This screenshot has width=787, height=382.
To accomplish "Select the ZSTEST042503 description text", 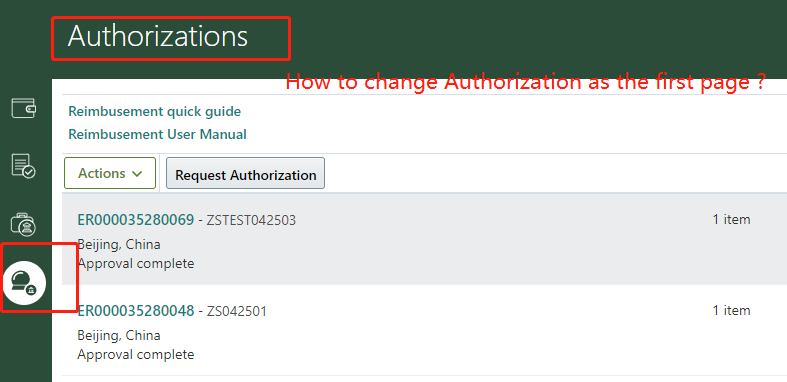I will coord(251,220).
